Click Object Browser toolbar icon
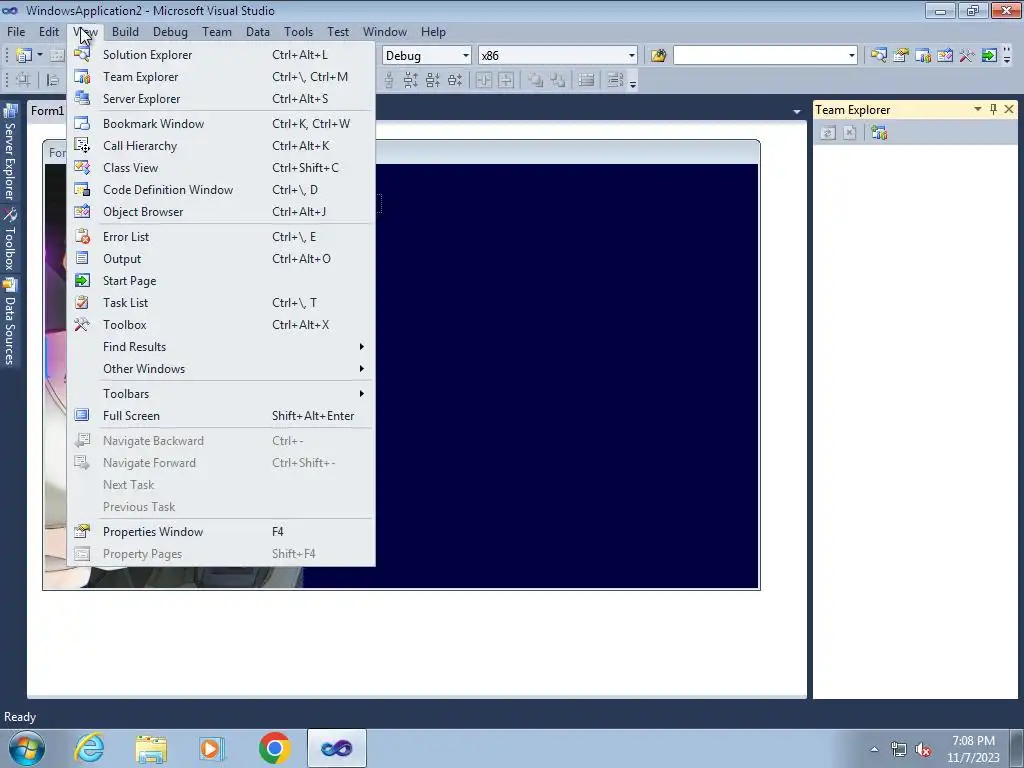 click(x=945, y=56)
